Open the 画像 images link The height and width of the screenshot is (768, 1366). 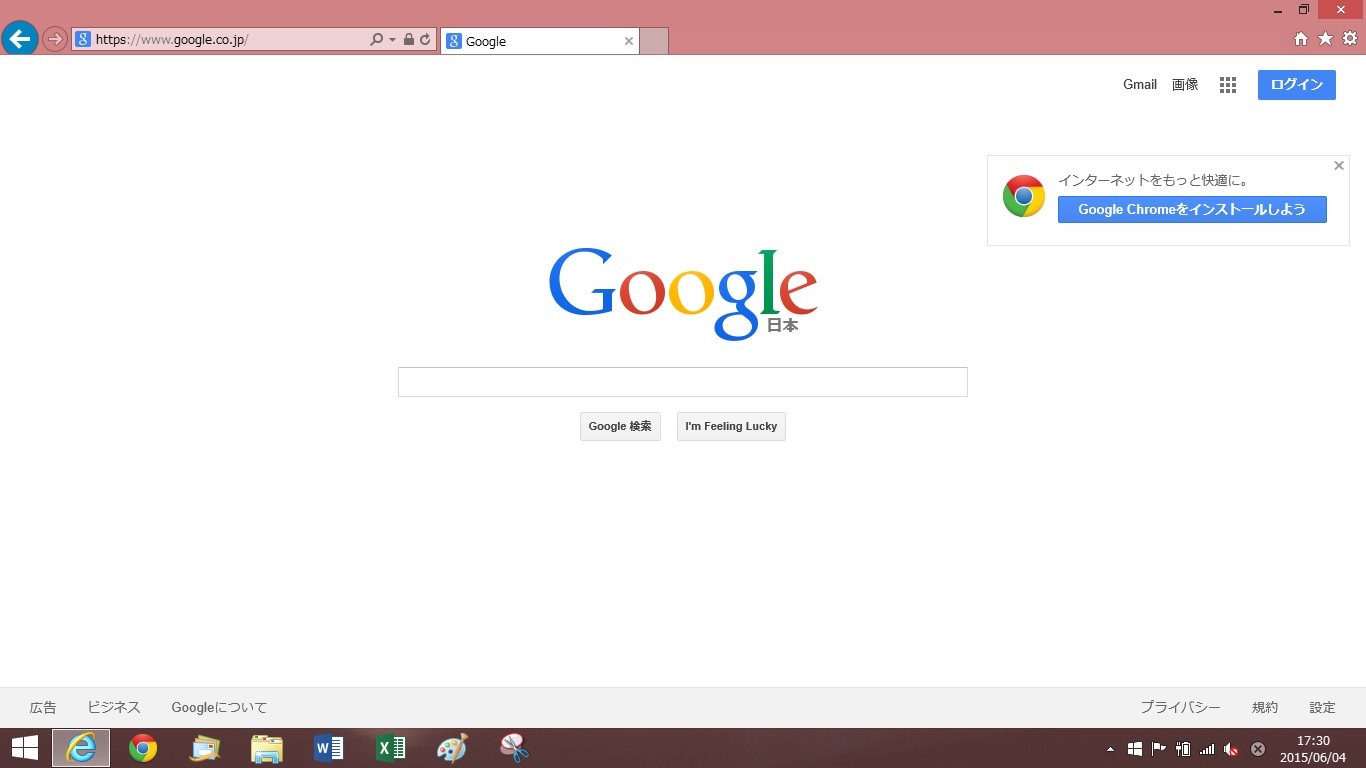pos(1185,85)
